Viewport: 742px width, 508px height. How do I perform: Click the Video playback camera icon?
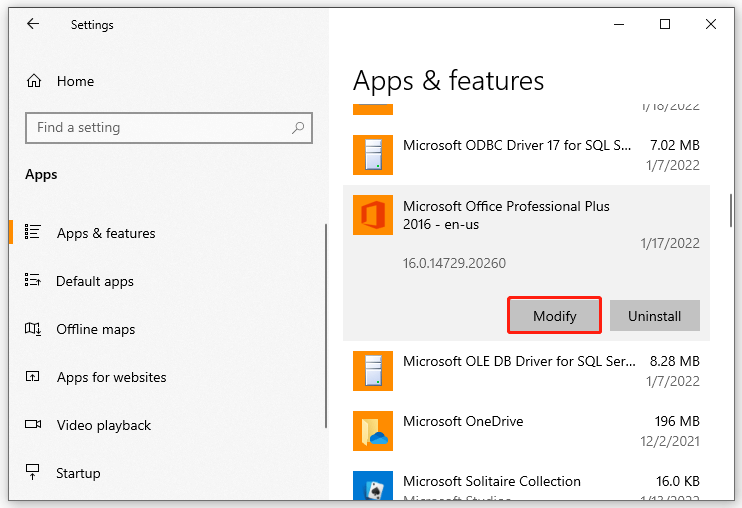[x=33, y=424]
